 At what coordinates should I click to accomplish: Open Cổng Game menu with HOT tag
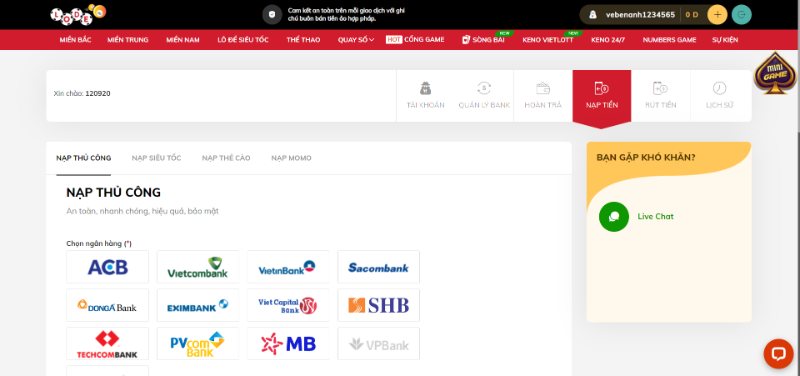click(x=415, y=40)
